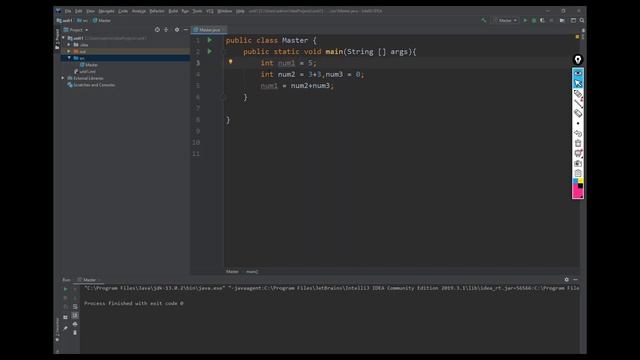
Task: Collapse the project root folder in the tree
Action: pyautogui.click(x=63, y=38)
